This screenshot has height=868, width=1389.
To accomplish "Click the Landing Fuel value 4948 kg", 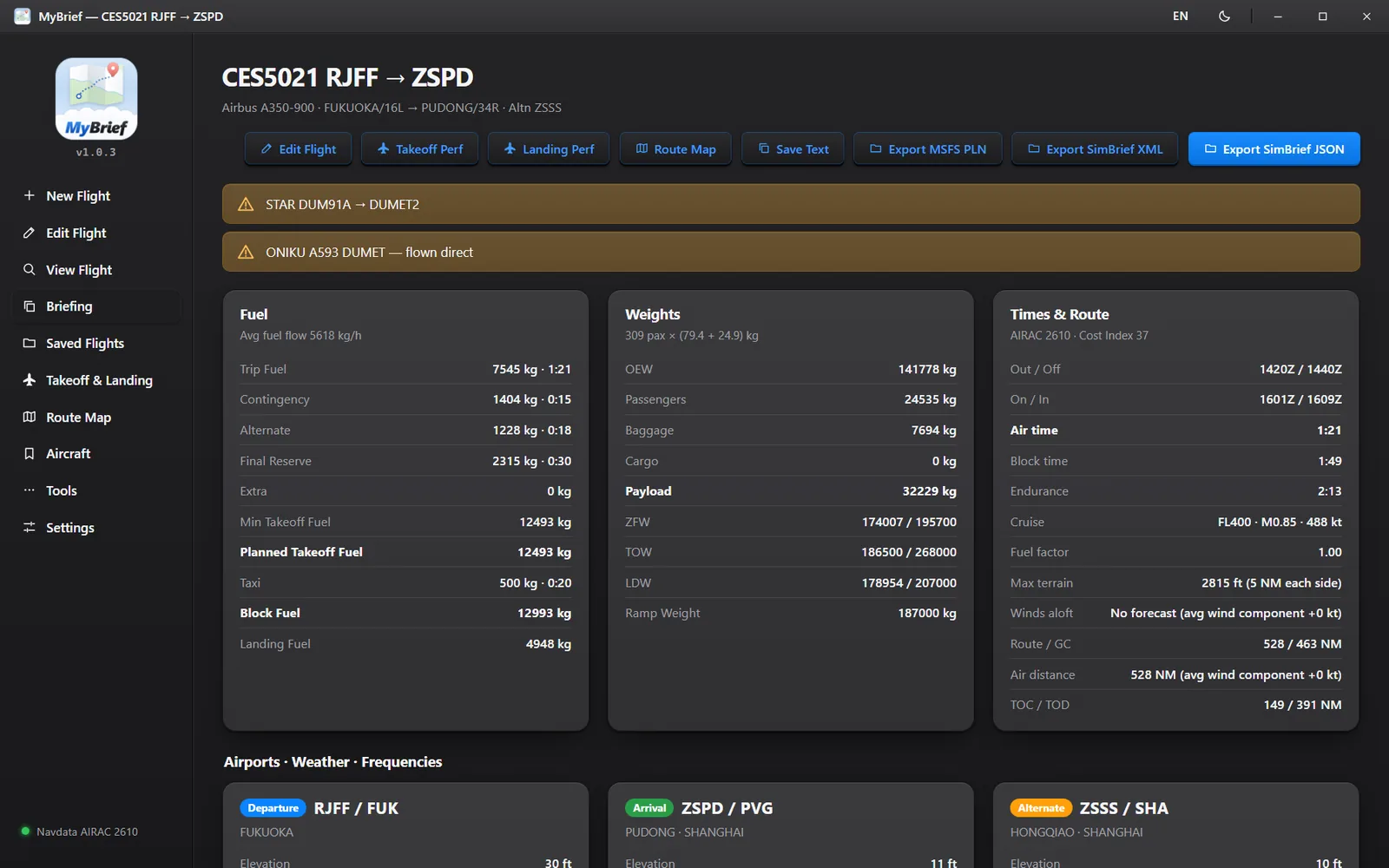I will [x=548, y=644].
